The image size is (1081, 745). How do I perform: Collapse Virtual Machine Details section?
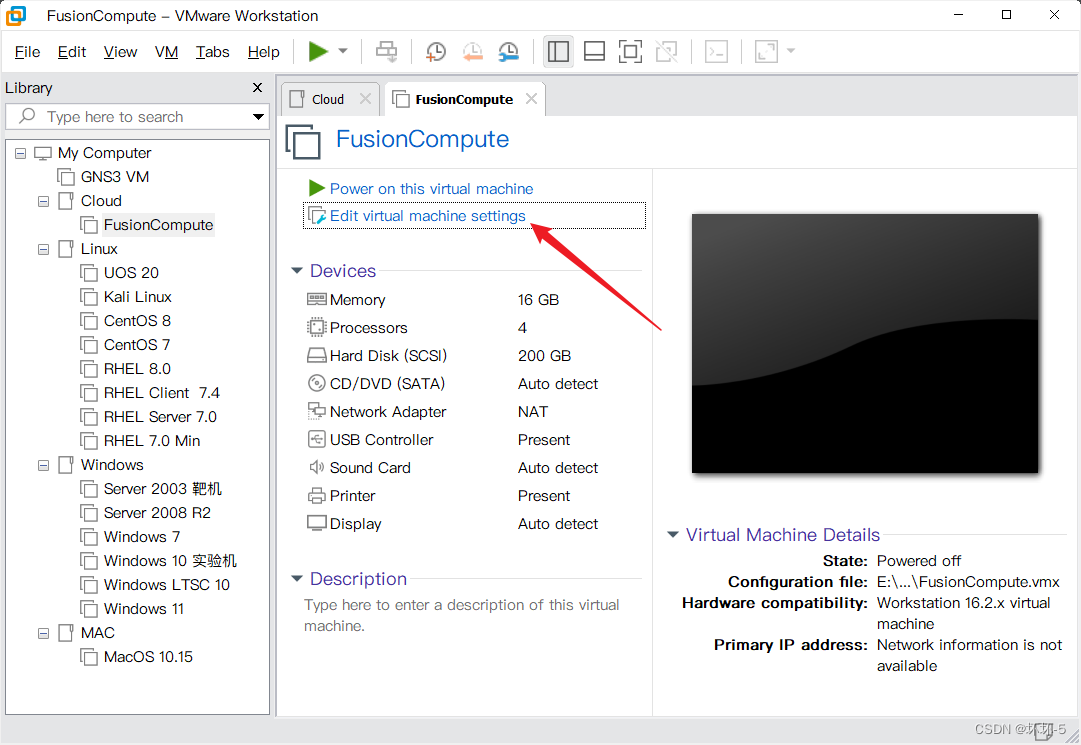(x=673, y=535)
